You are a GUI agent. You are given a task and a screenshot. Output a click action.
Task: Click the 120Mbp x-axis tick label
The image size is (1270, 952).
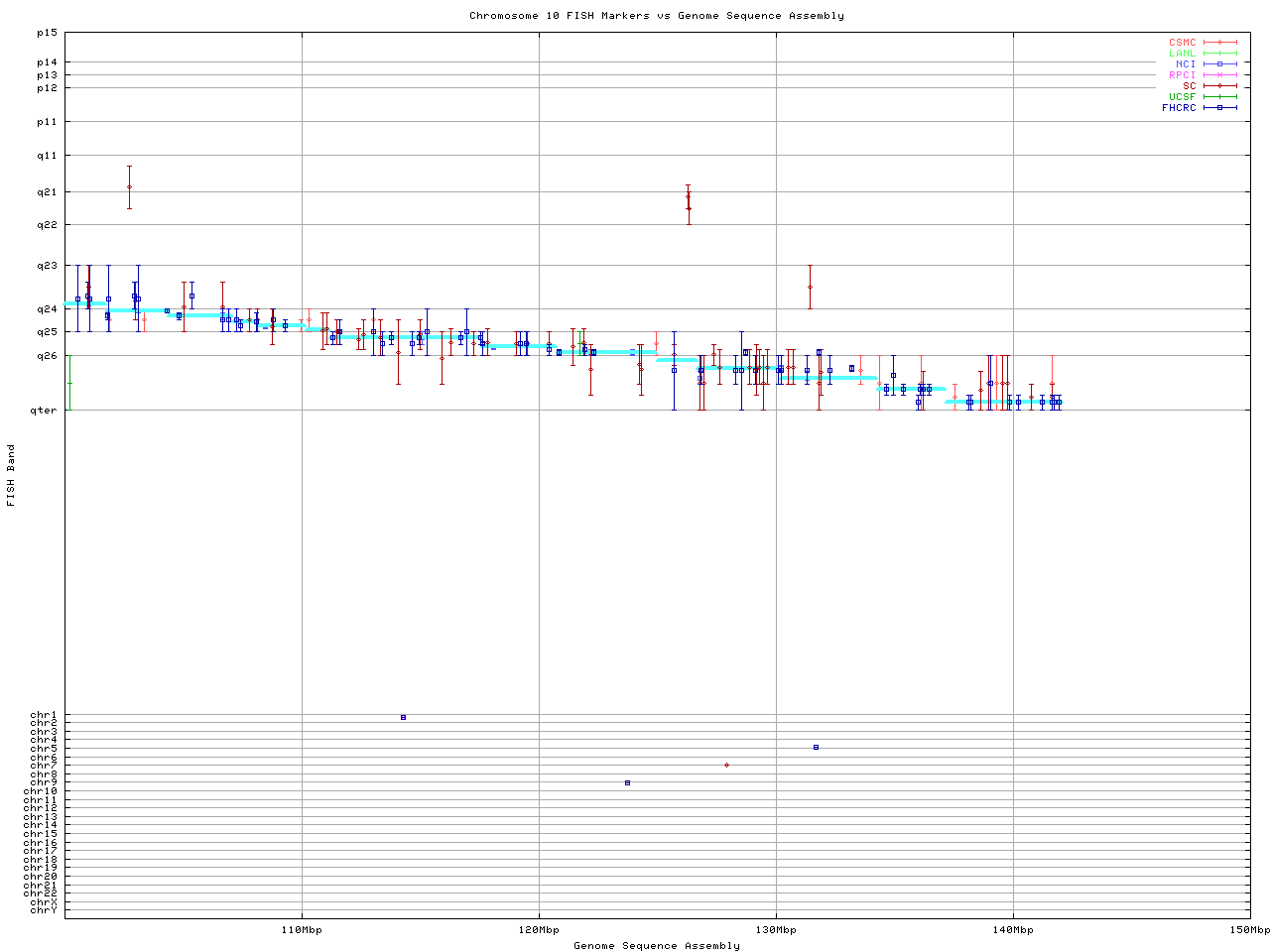tap(539, 930)
